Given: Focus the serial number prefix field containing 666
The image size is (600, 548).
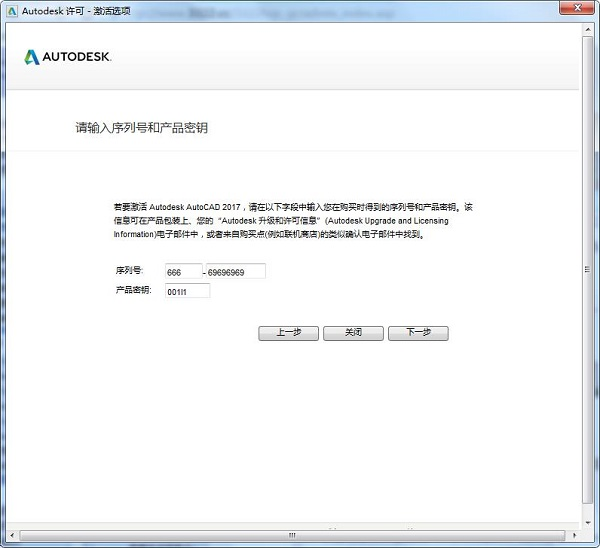Looking at the screenshot, I should (x=183, y=271).
